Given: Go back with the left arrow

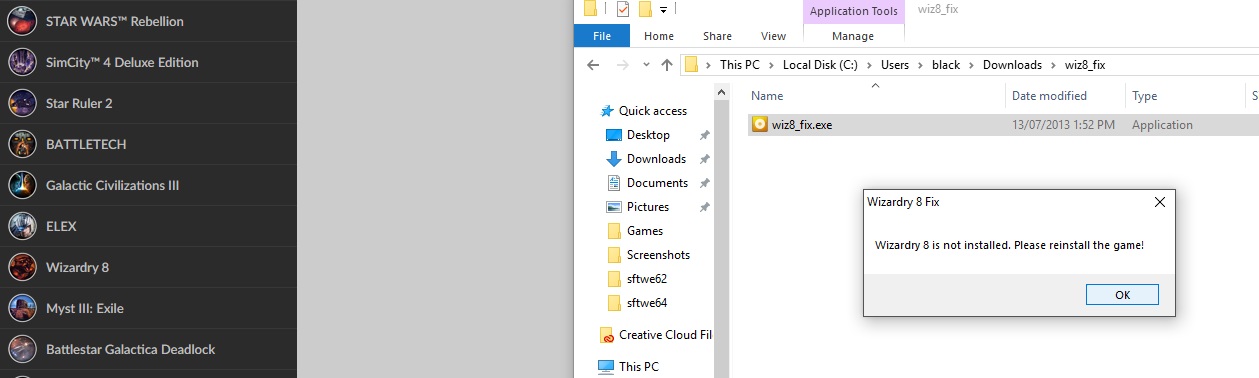Looking at the screenshot, I should (593, 65).
